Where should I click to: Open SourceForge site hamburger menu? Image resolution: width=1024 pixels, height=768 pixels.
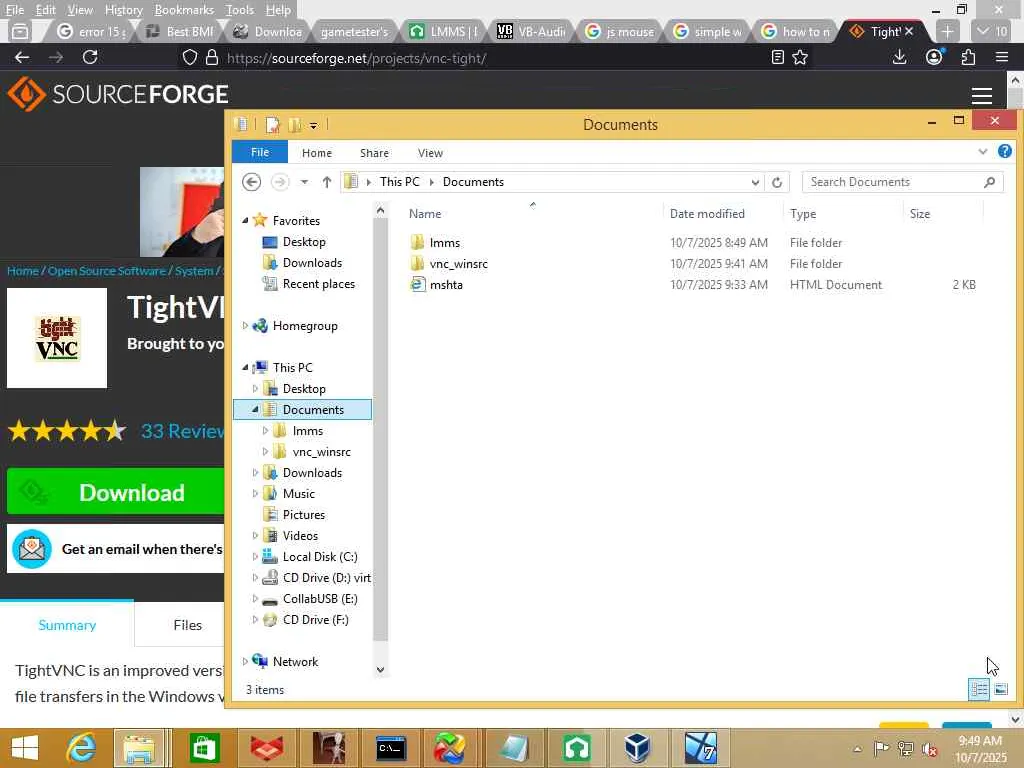tap(982, 95)
